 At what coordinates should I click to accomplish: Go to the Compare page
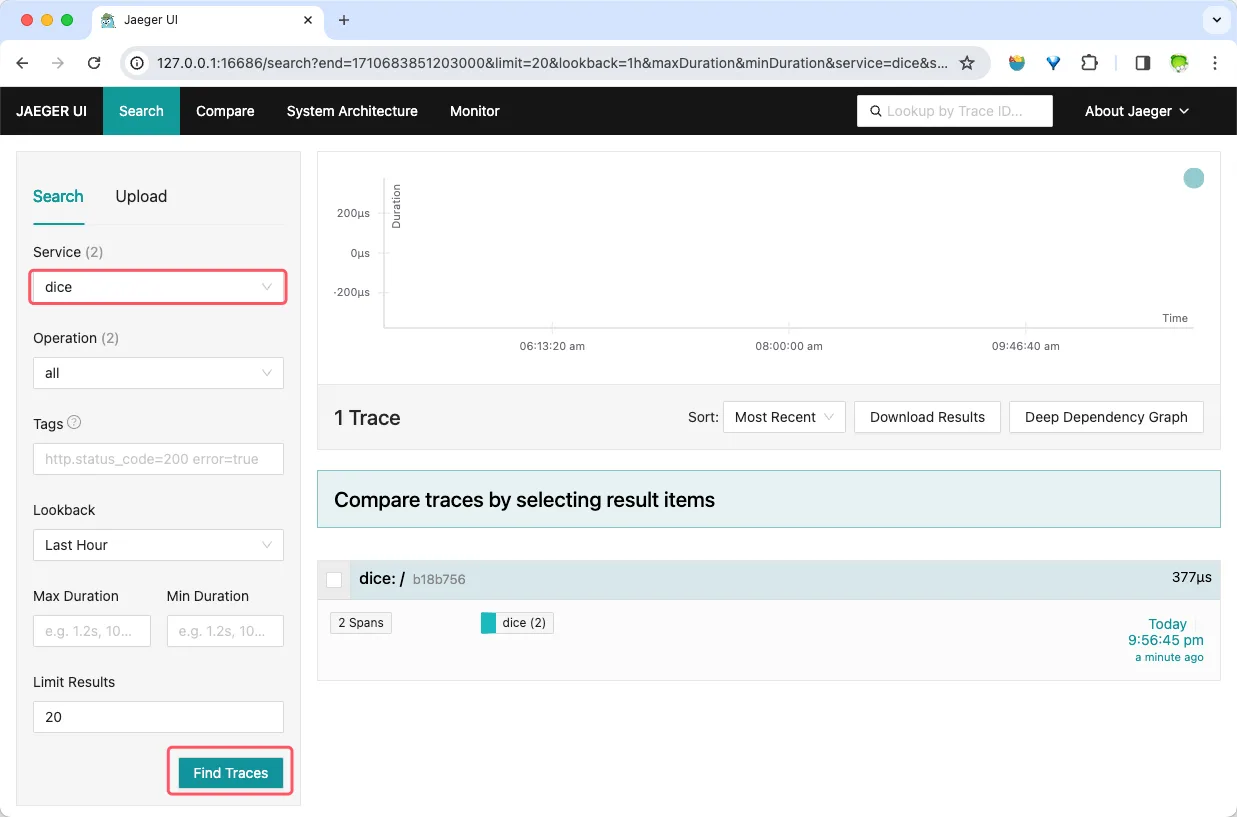(x=225, y=111)
